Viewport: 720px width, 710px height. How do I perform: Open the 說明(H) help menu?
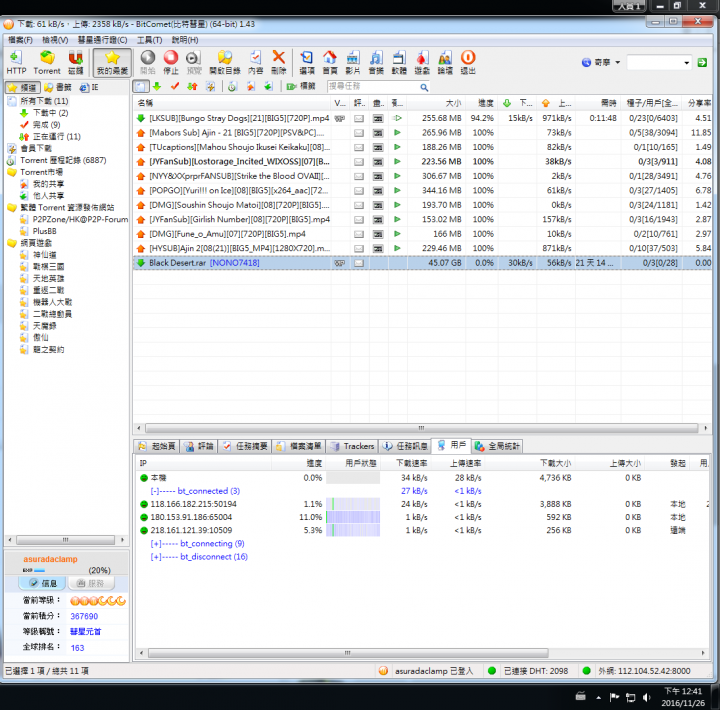click(185, 40)
